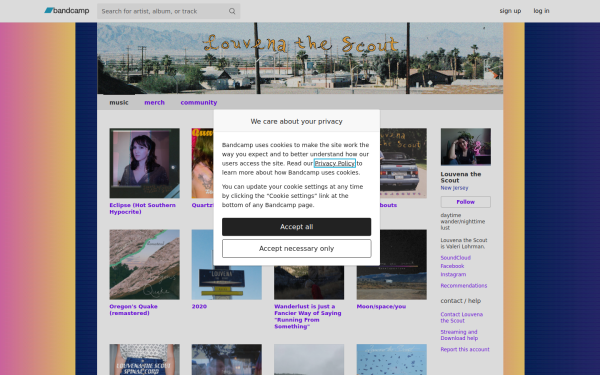Open Oregon's Quake (remastered) title link
The image size is (600, 375).
click(x=133, y=310)
